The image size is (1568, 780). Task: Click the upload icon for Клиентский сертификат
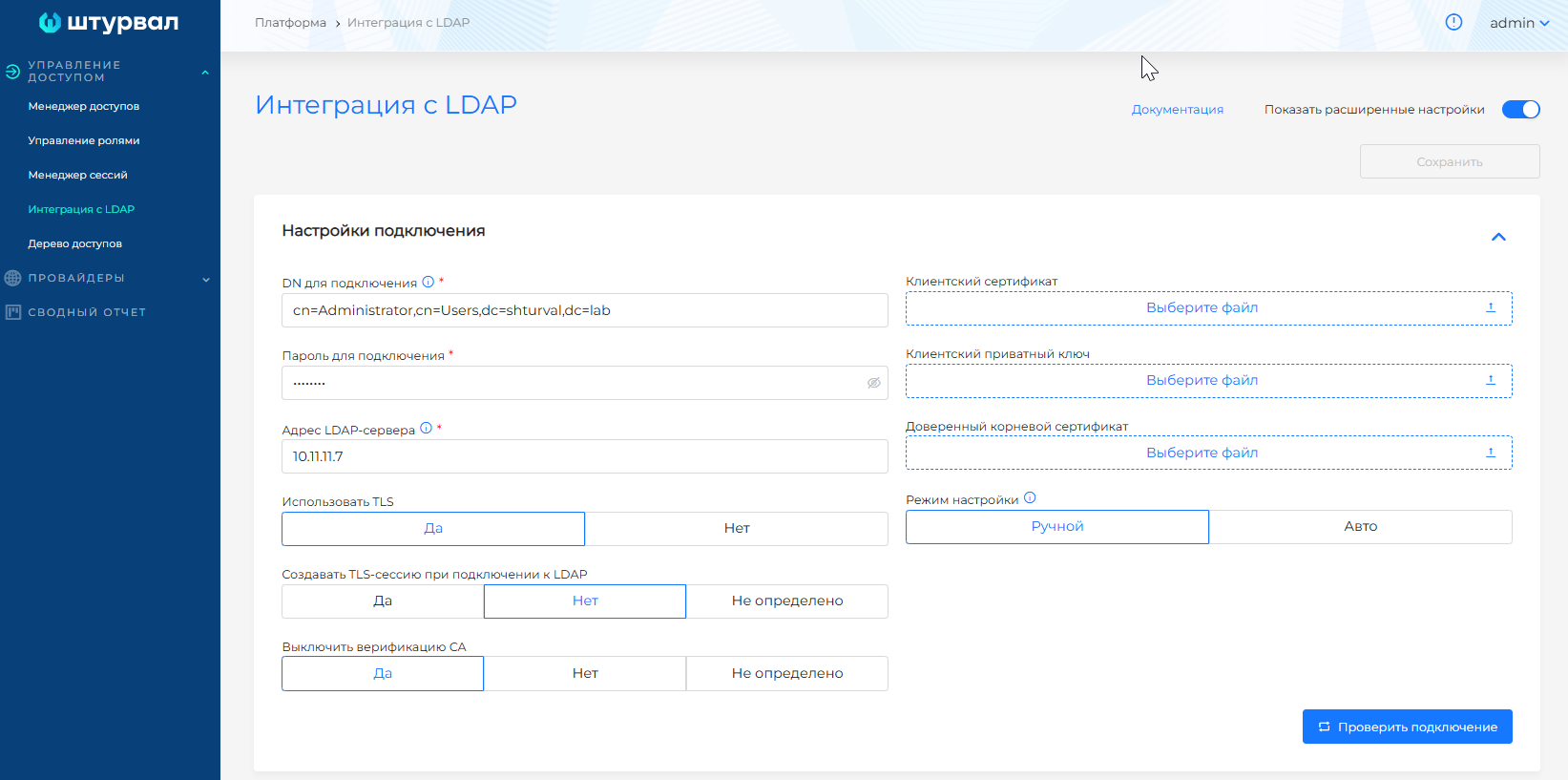tap(1491, 307)
